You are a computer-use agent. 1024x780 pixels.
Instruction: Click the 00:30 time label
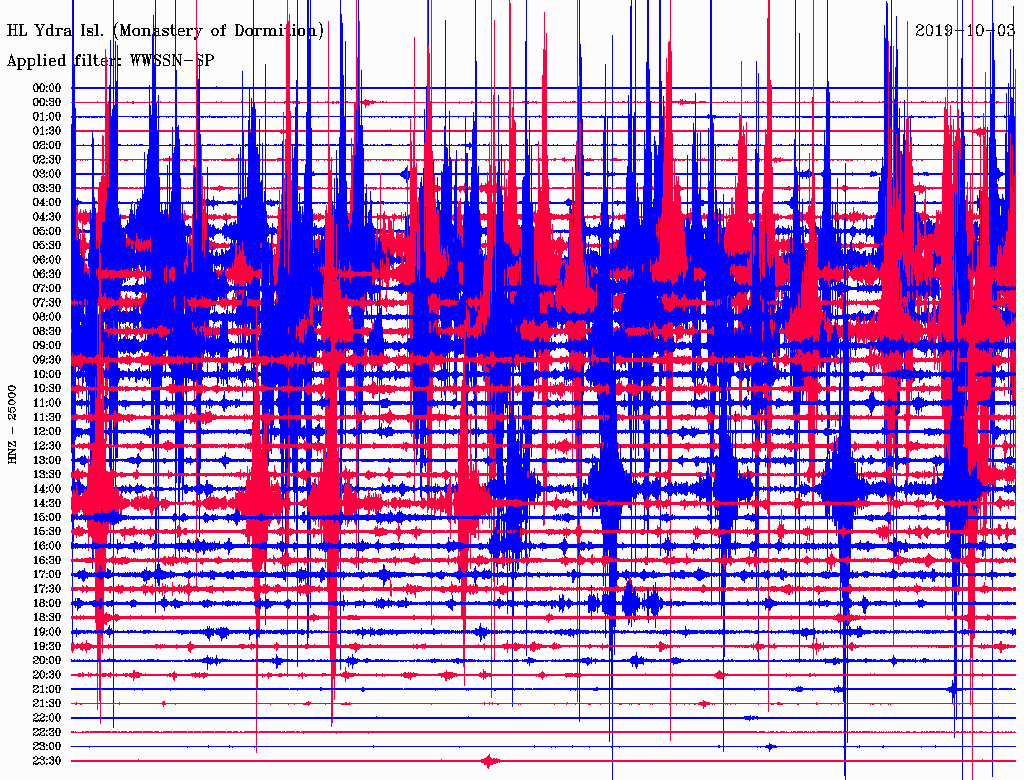click(47, 103)
